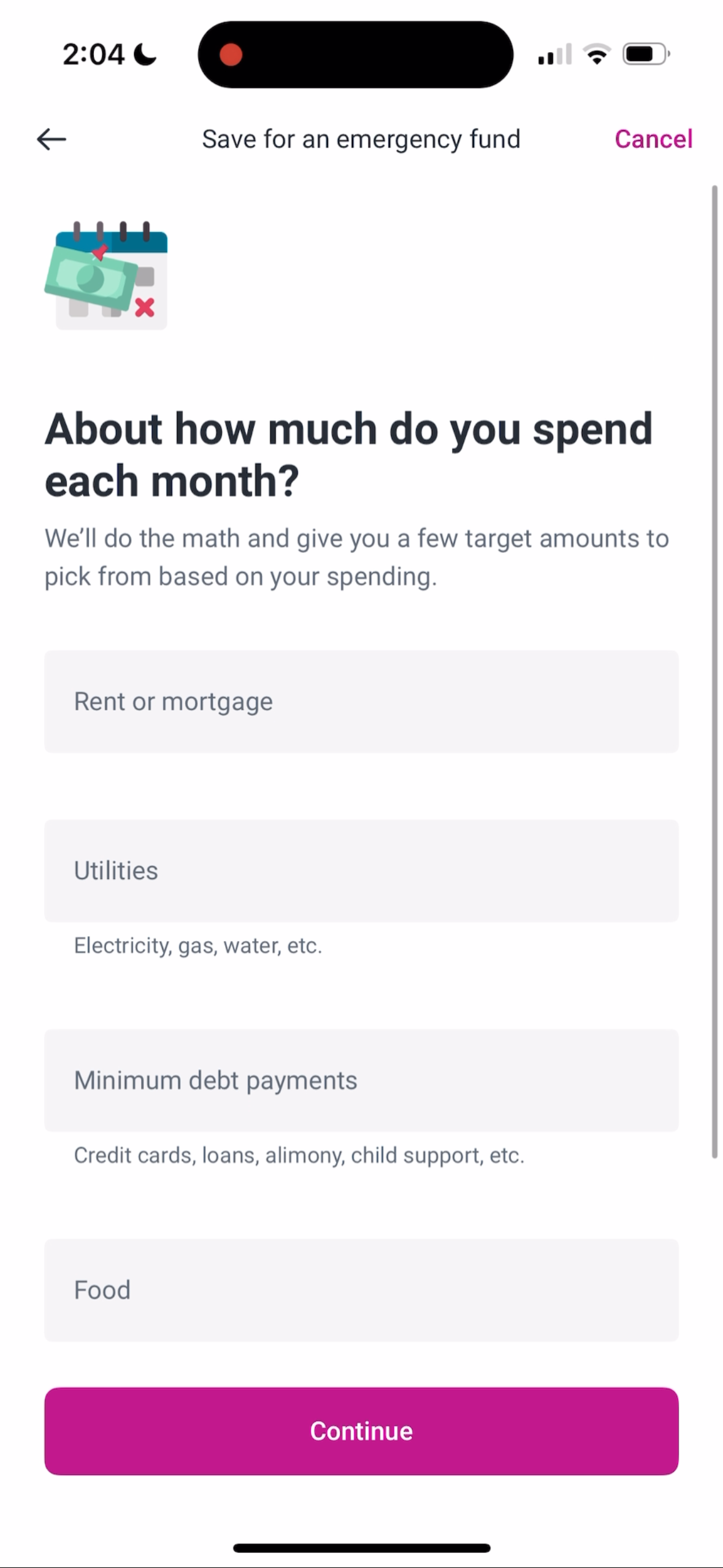Tap the calendar with cash illustration

[106, 275]
